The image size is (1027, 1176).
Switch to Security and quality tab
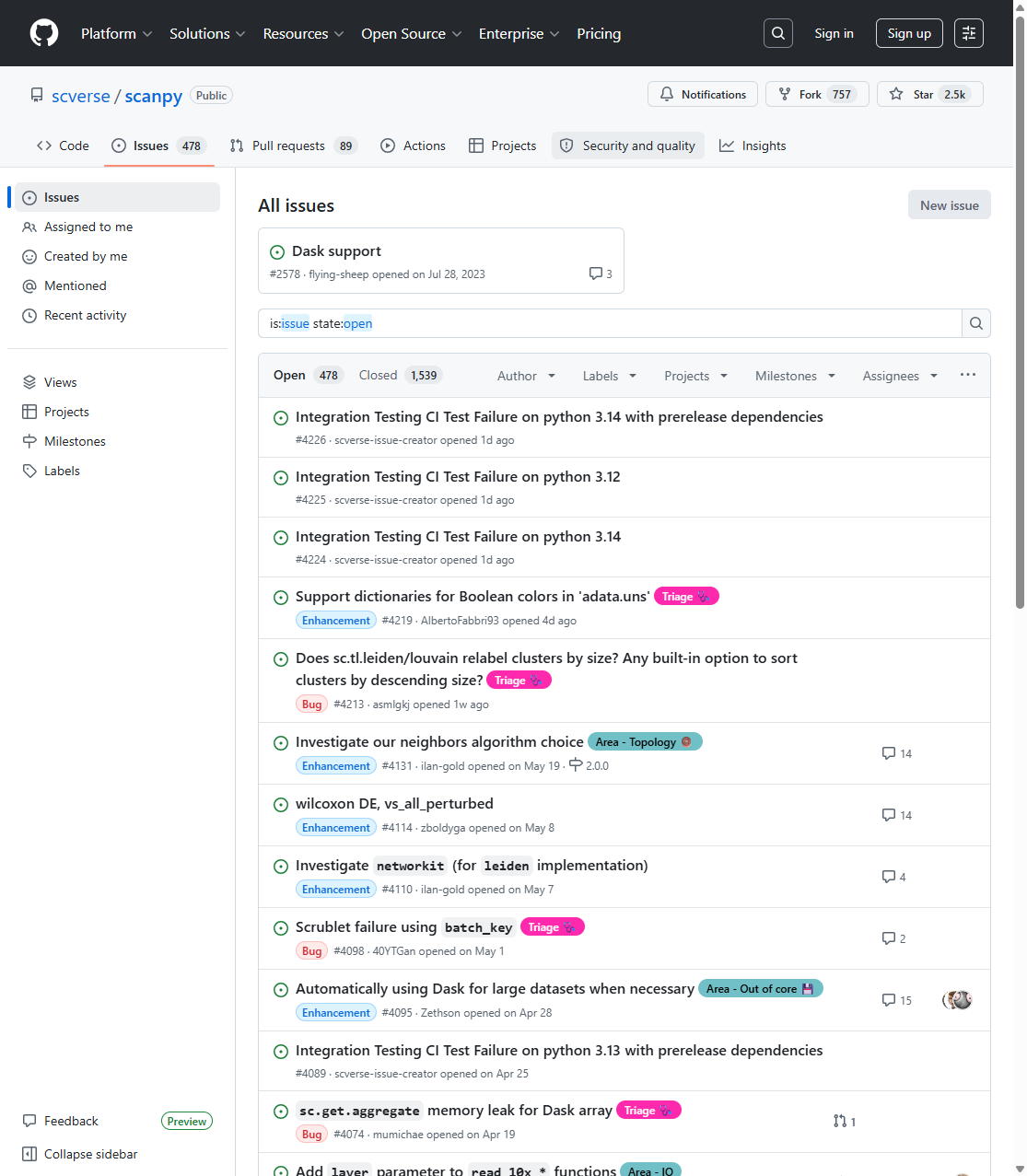[x=628, y=146]
